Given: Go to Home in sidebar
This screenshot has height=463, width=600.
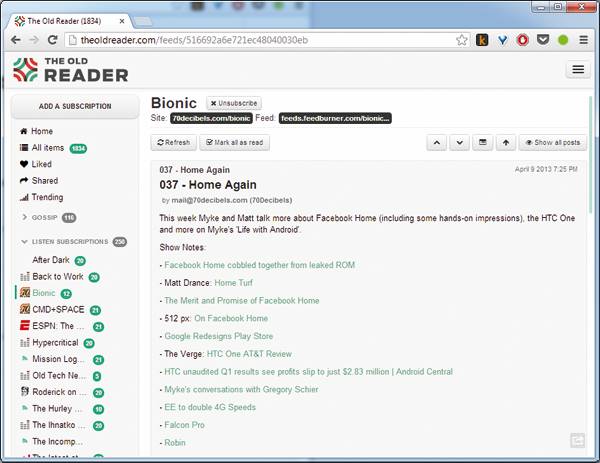Looking at the screenshot, I should [x=42, y=131].
